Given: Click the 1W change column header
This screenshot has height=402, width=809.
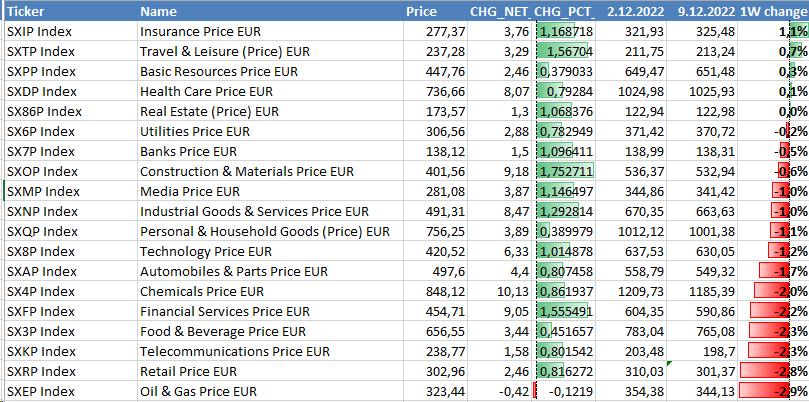Looking at the screenshot, I should point(773,11).
